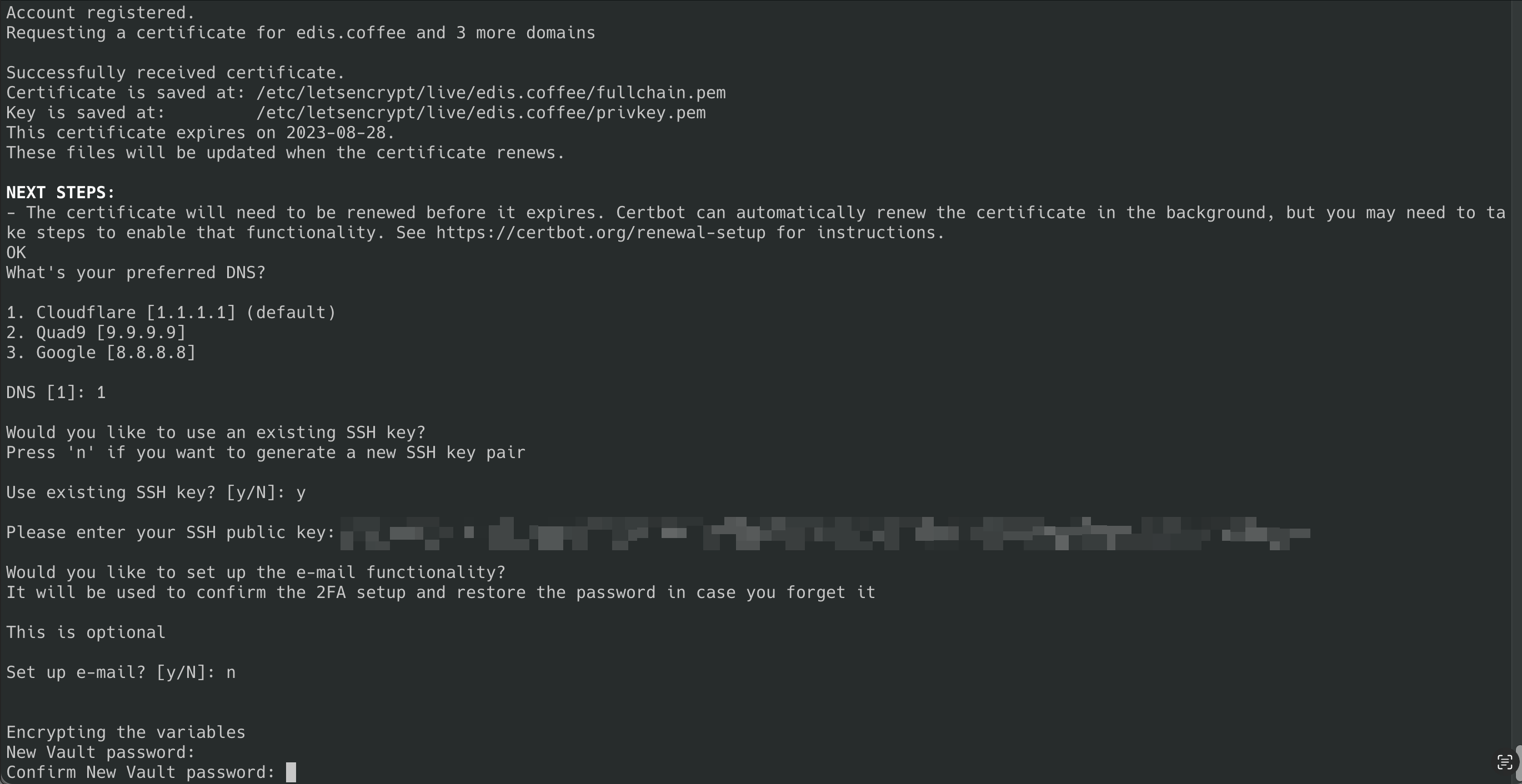Image resolution: width=1522 pixels, height=784 pixels.
Task: Click the Quad9 [9.9.9.9] DNS option line
Action: (96, 333)
